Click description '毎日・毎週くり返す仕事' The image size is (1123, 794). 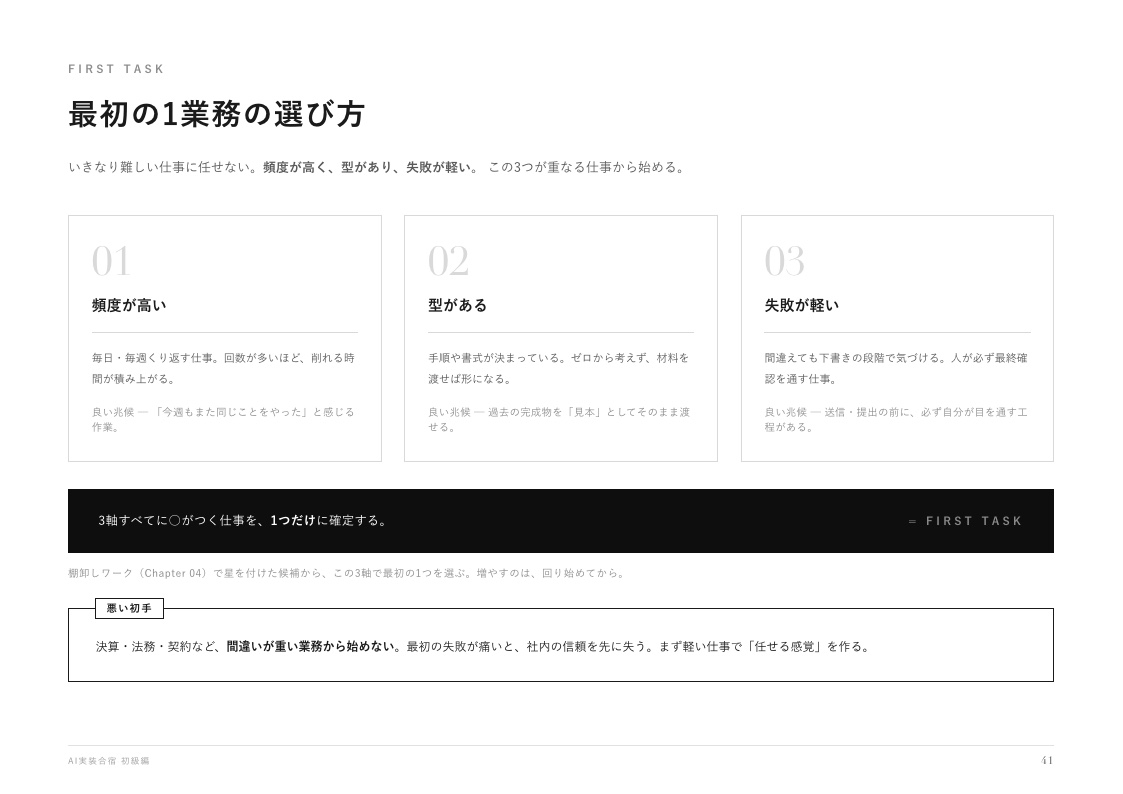(x=223, y=368)
